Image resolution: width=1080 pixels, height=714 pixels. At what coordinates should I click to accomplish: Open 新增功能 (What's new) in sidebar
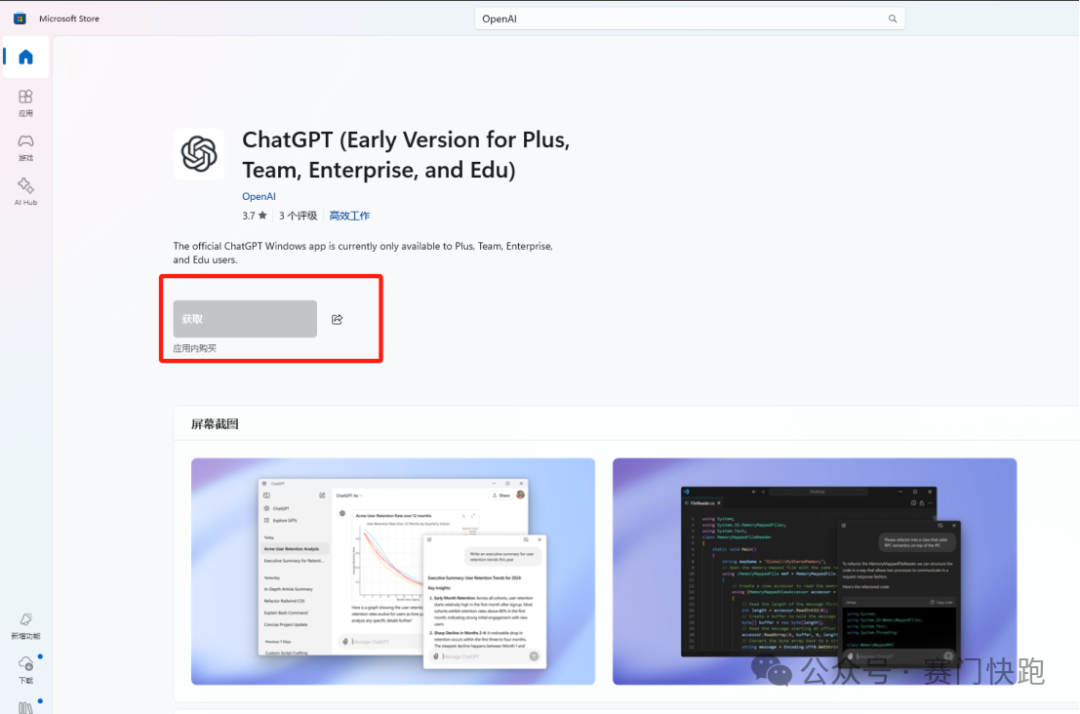pos(25,626)
